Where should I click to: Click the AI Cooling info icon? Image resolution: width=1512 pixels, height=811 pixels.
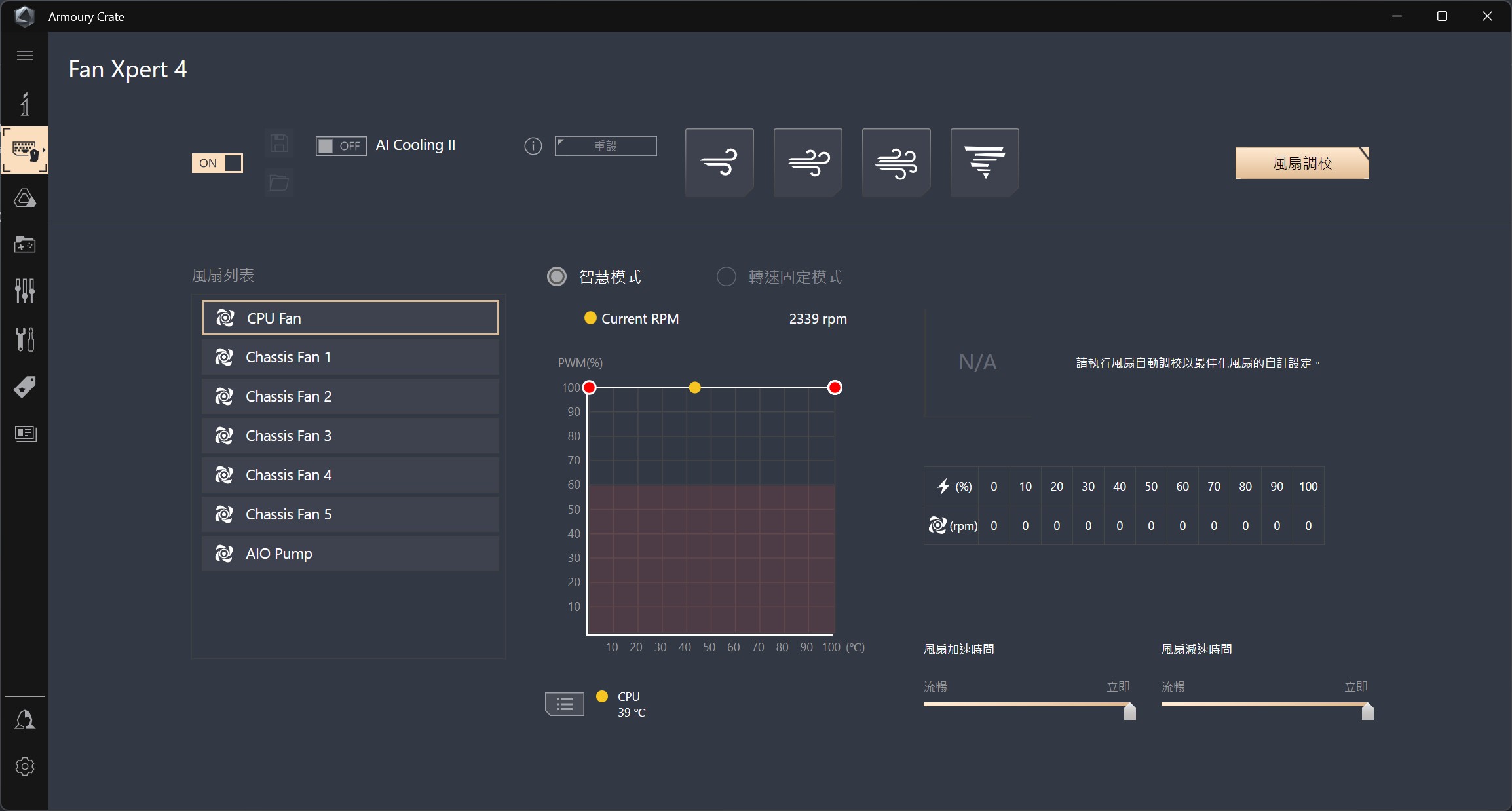point(533,146)
